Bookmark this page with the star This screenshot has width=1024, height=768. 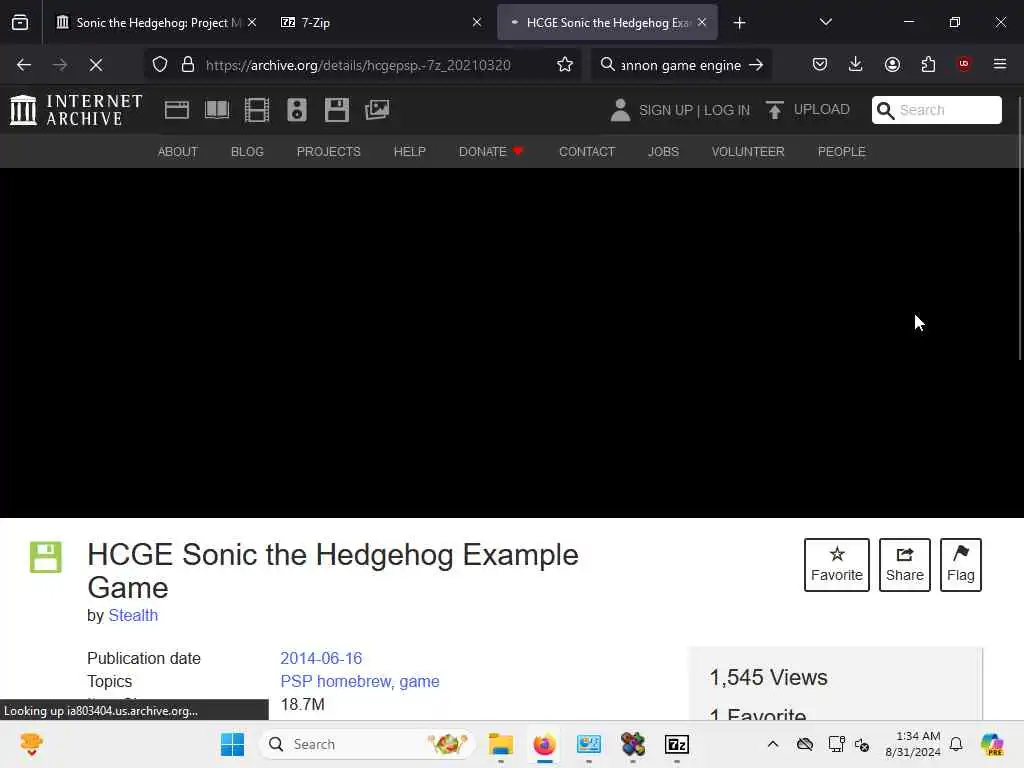coord(565,65)
